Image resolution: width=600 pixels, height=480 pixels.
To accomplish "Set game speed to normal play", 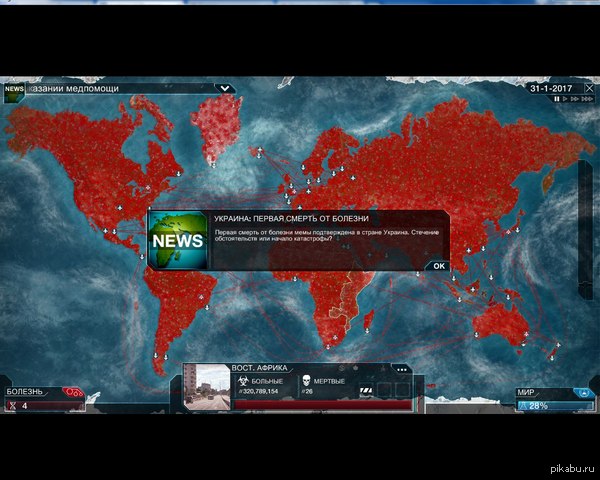I will coord(566,99).
